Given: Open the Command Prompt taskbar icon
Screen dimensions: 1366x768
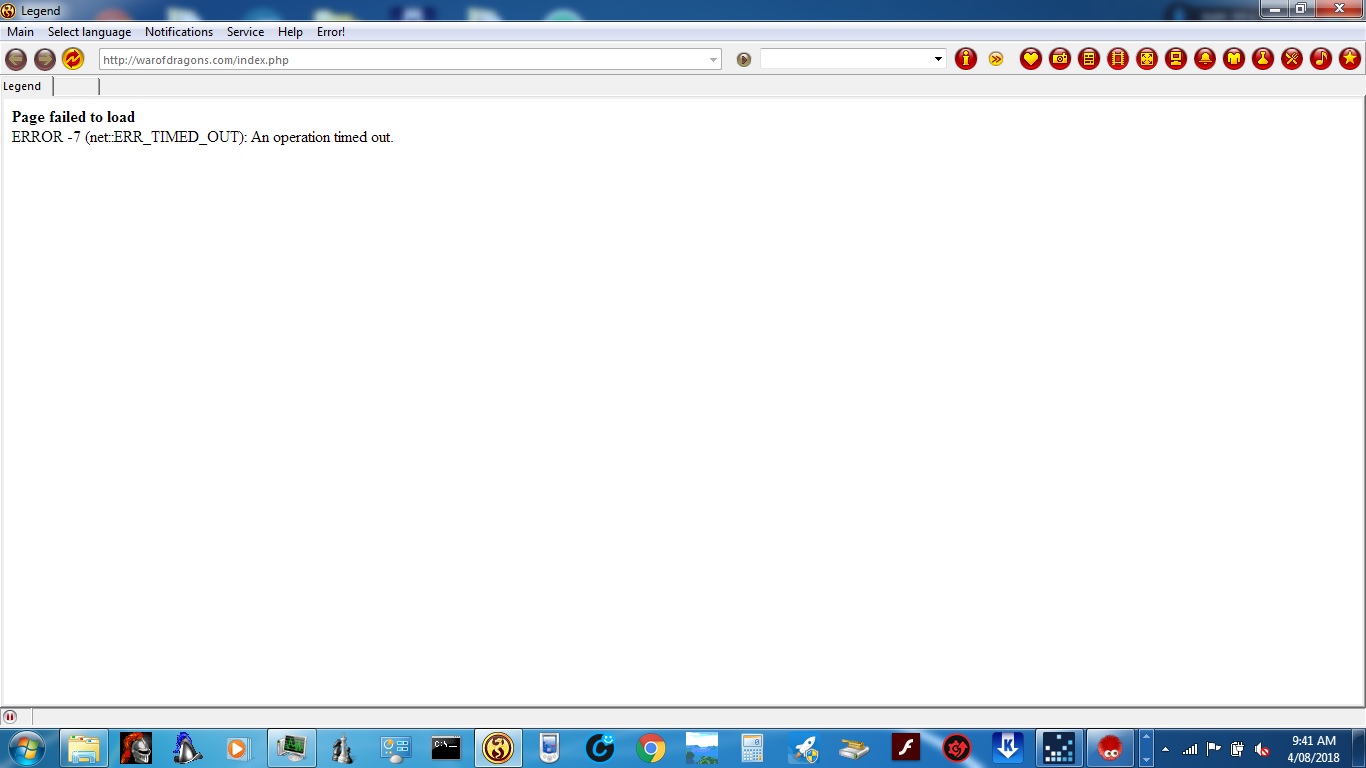Looking at the screenshot, I should (446, 748).
